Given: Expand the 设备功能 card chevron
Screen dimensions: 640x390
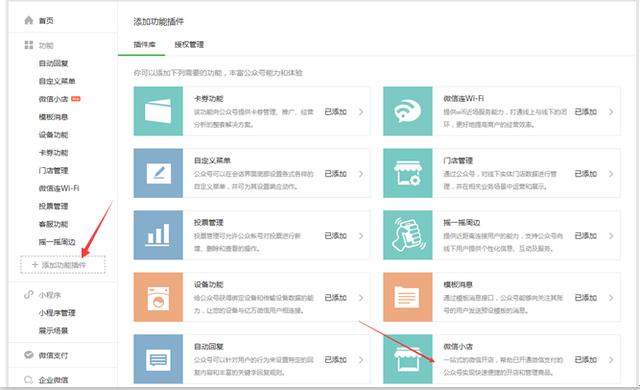Looking at the screenshot, I should coord(361,297).
